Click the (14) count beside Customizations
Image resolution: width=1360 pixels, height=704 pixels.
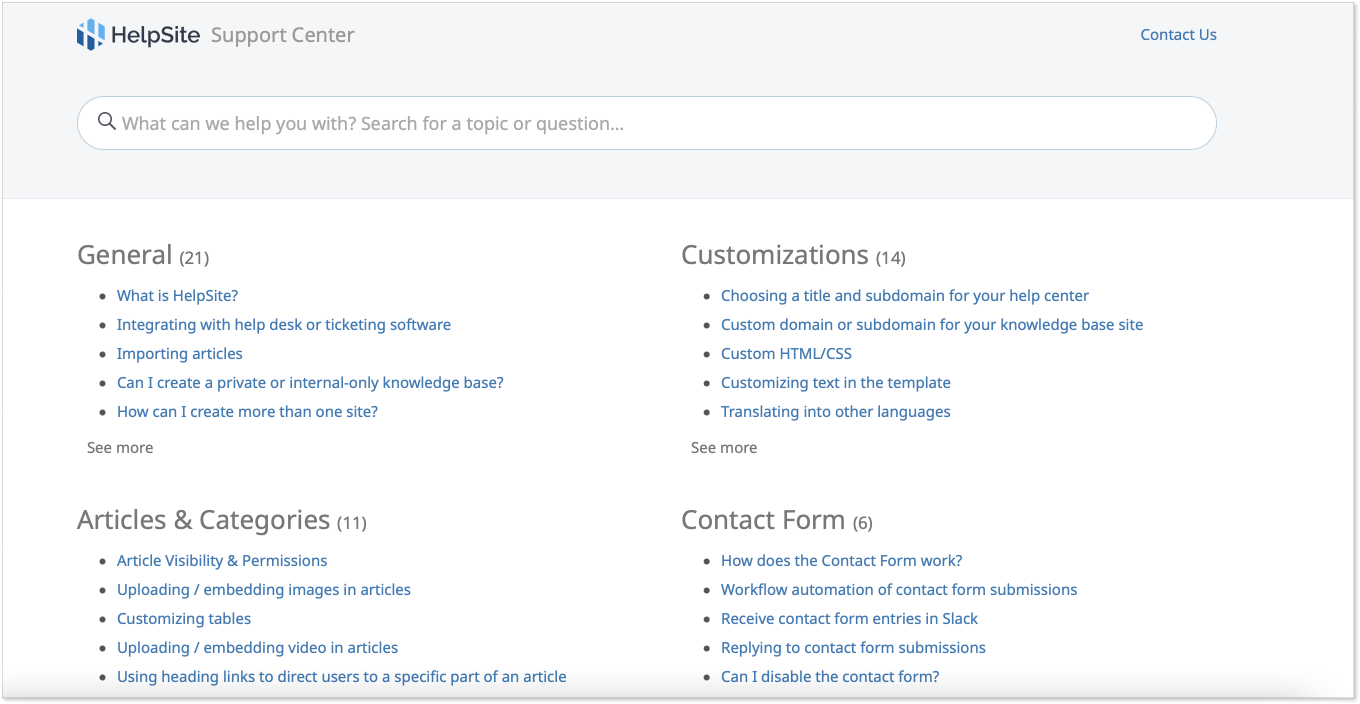891,258
